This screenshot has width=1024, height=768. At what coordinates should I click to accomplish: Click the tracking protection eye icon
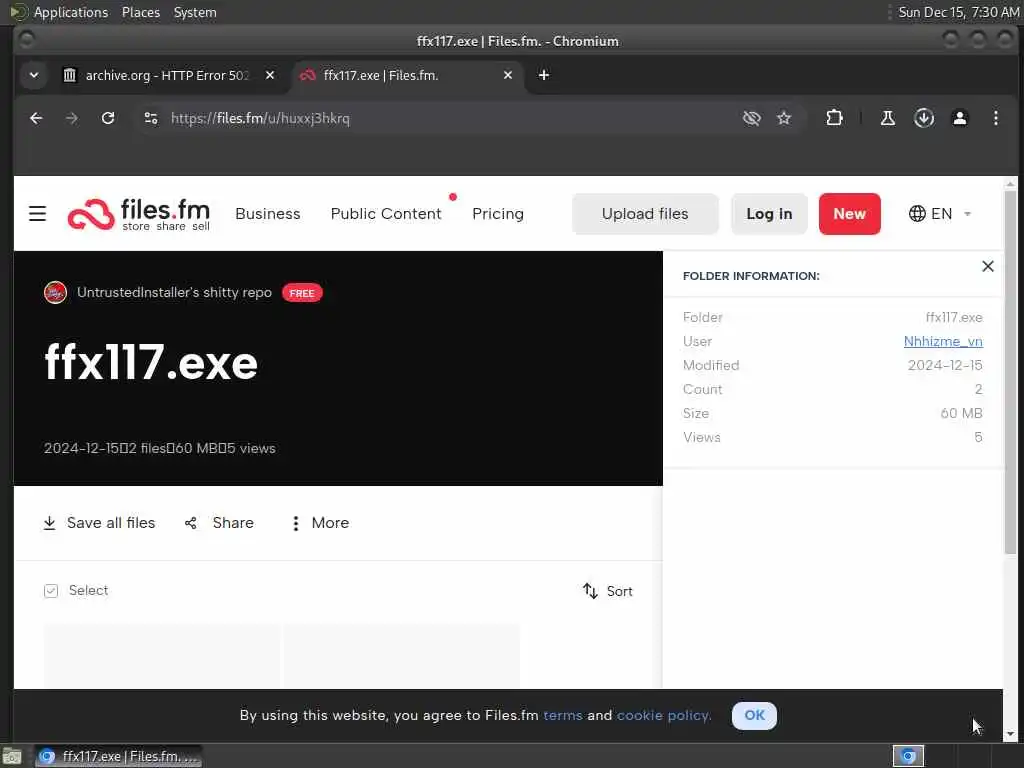[752, 118]
